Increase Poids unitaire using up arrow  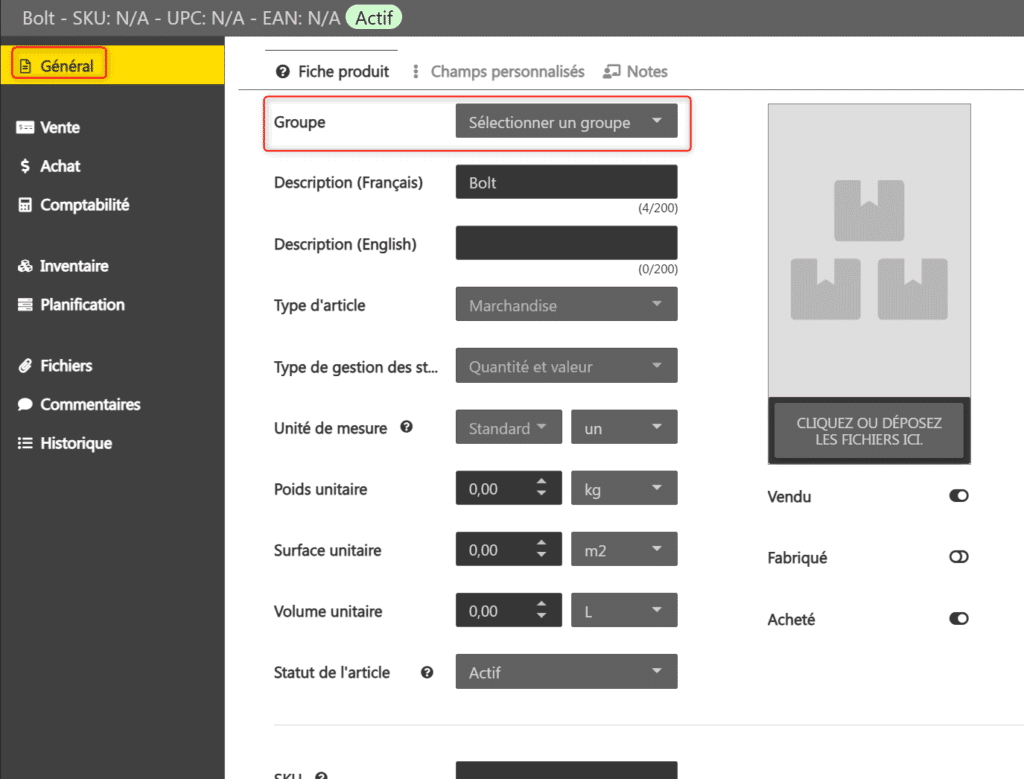coord(541,483)
